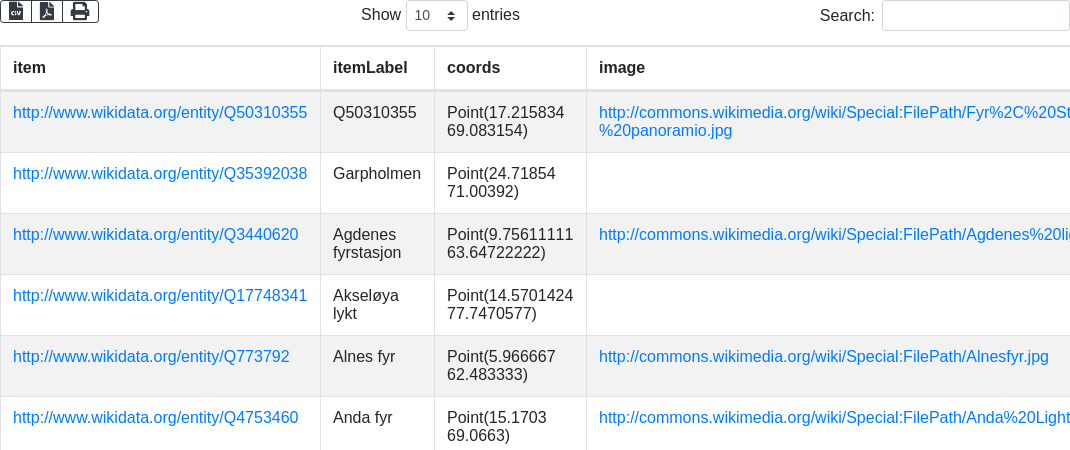Export the table as PDF
Screen dimensions: 1070x450
coord(47,11)
